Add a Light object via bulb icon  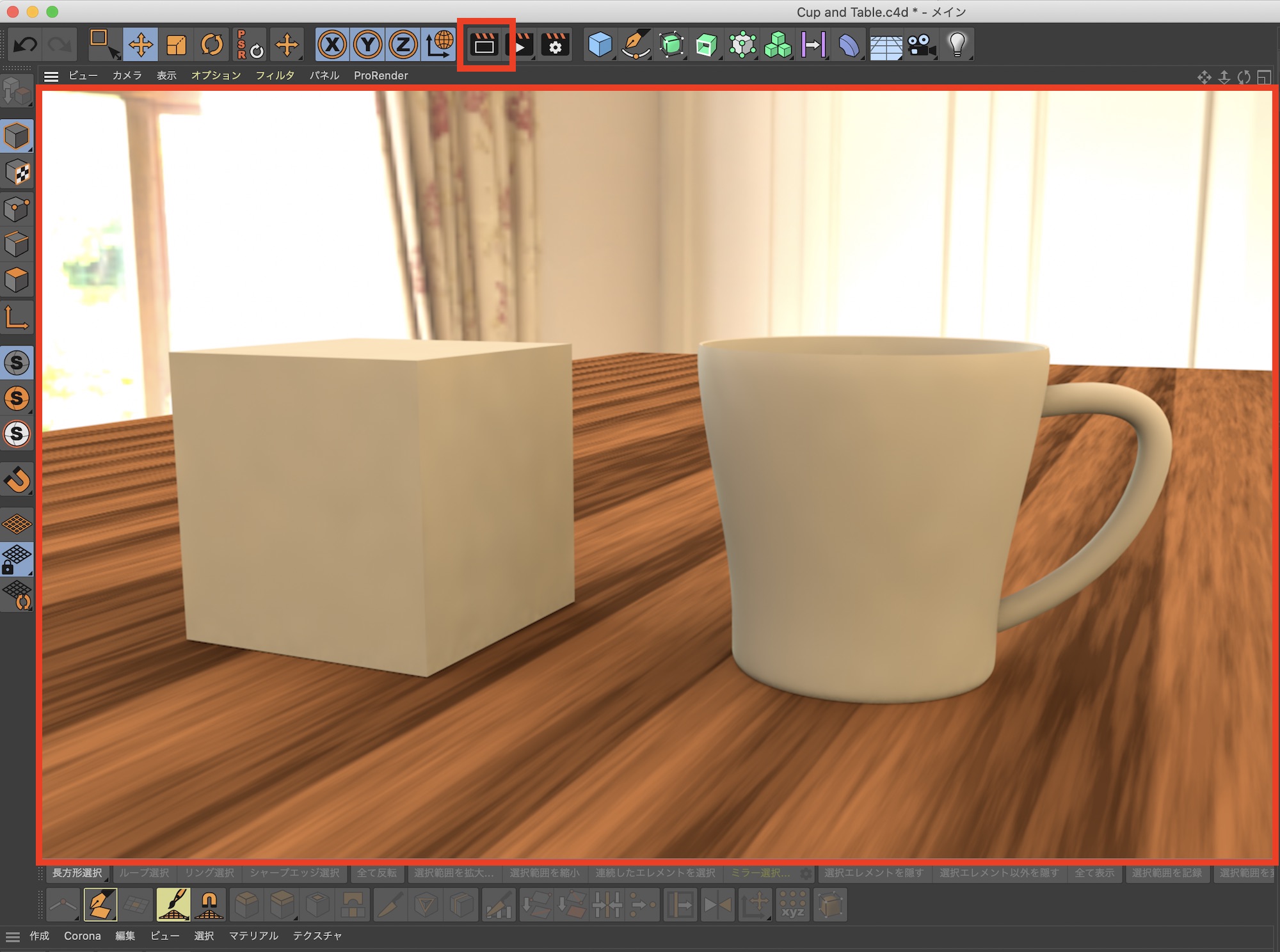[x=957, y=45]
